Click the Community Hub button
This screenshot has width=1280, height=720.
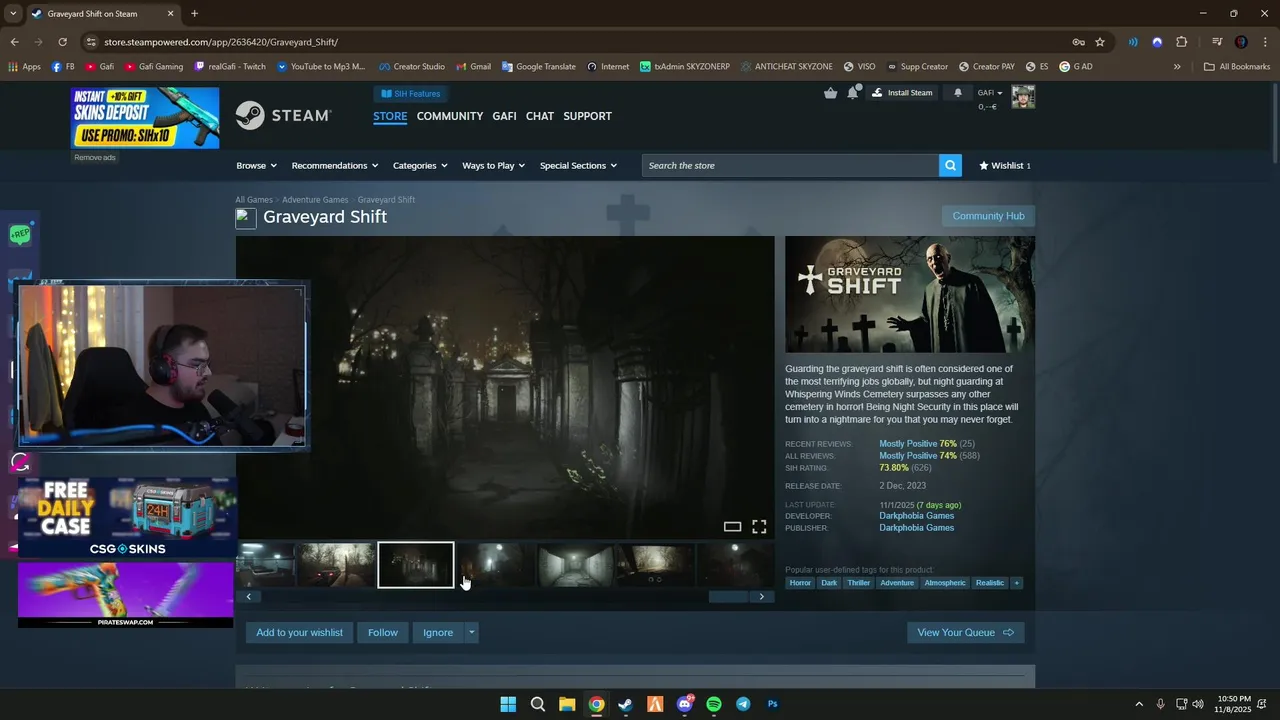988,216
